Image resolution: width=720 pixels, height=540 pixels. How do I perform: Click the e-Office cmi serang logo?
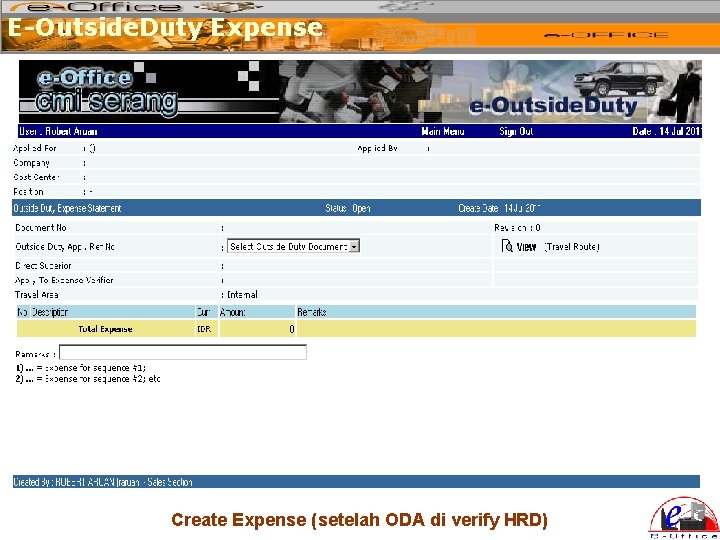coord(107,93)
